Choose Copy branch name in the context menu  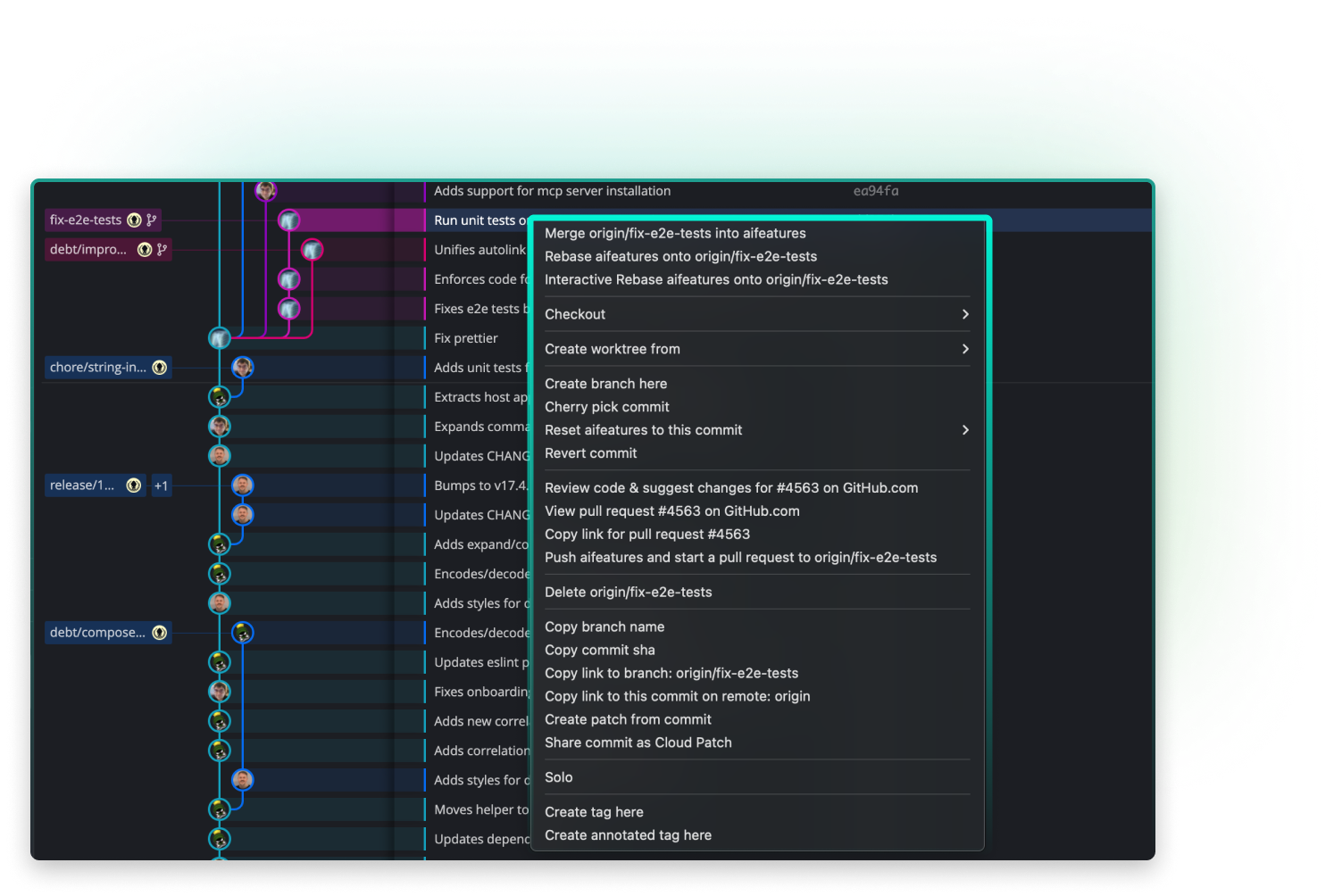tap(604, 626)
